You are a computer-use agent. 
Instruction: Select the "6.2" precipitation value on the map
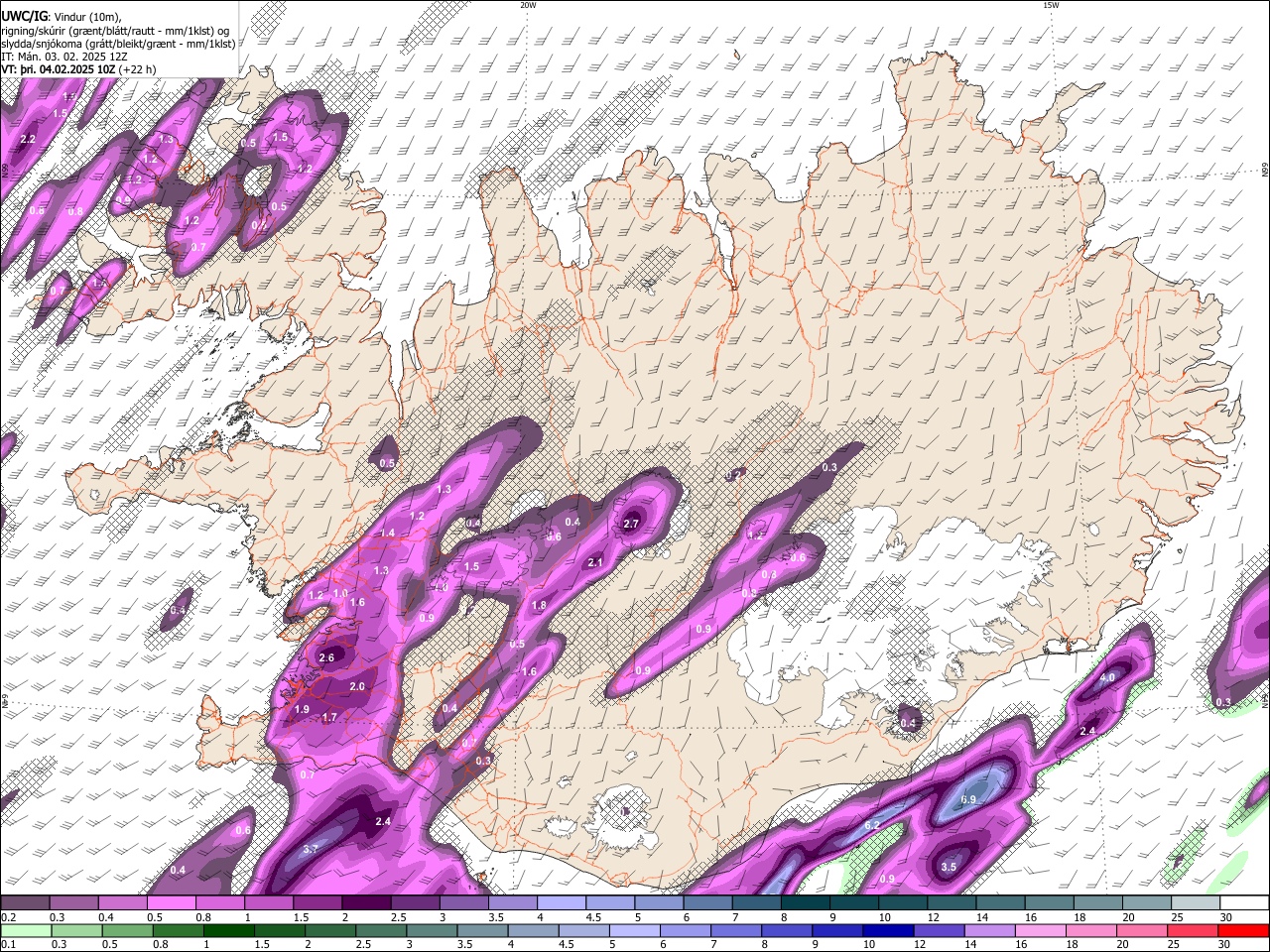click(x=872, y=825)
